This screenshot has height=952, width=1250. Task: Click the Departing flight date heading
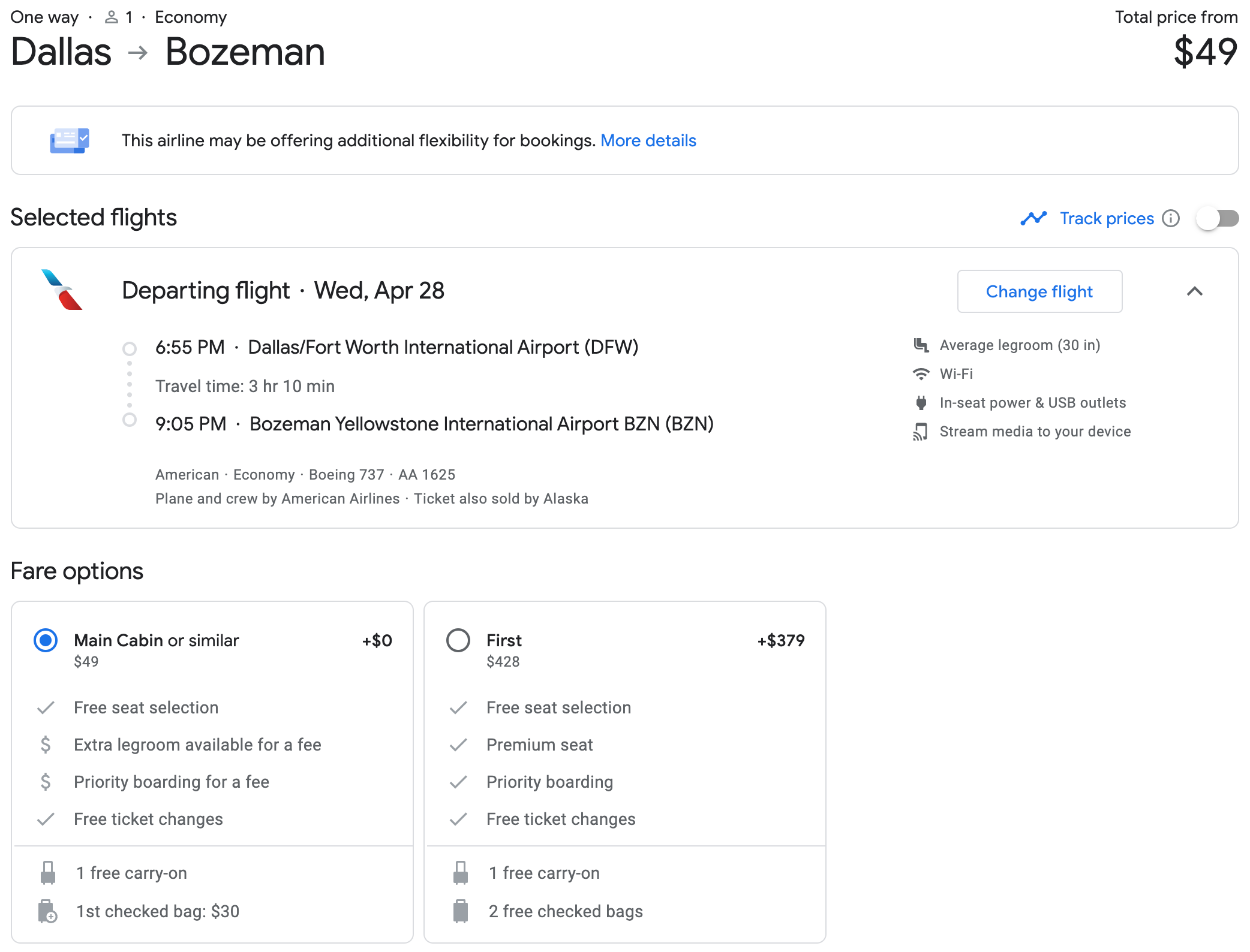283,291
